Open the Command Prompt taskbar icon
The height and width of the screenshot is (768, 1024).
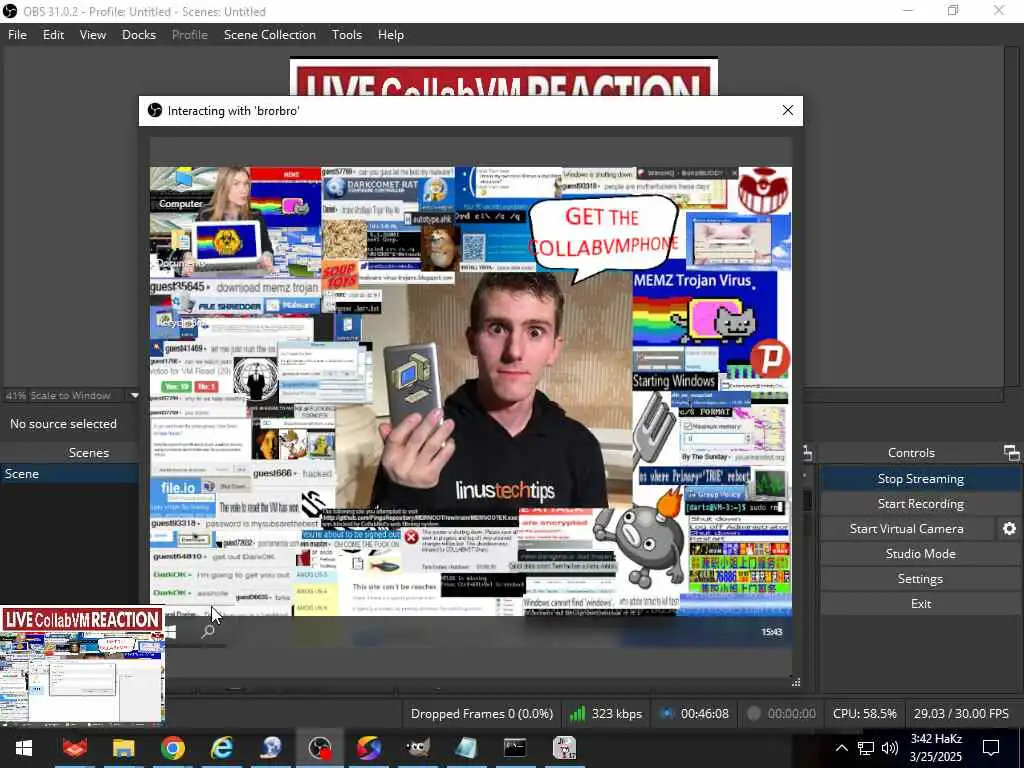[x=515, y=748]
